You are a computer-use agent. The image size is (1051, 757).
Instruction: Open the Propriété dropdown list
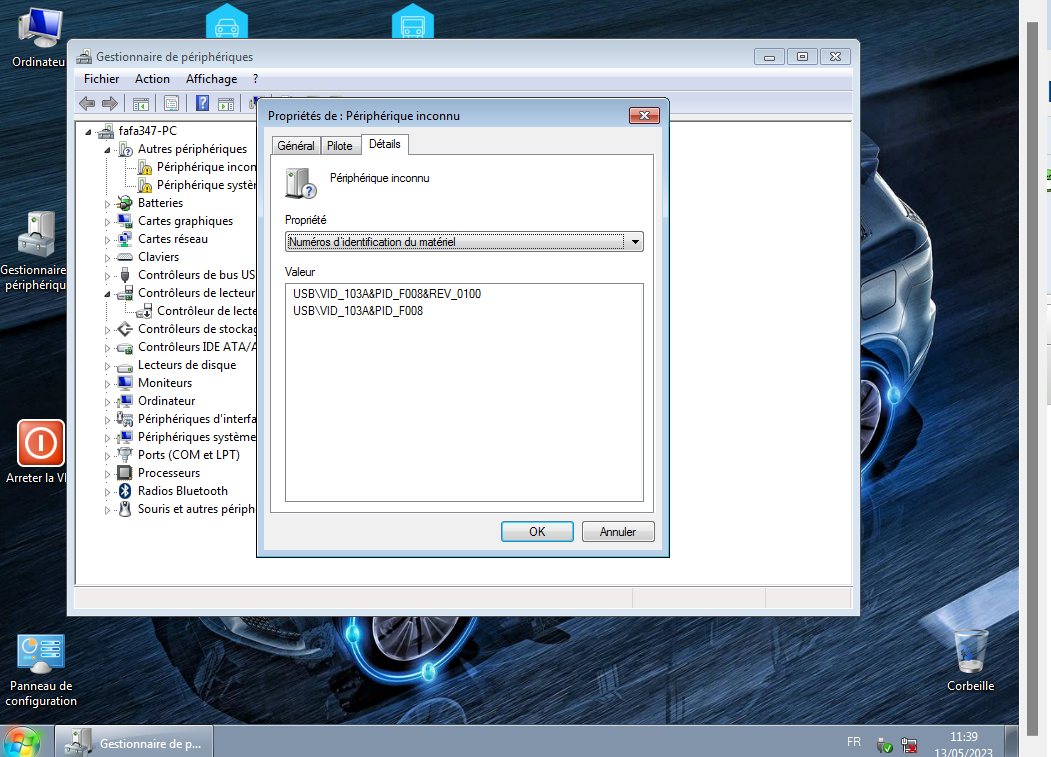click(x=634, y=241)
